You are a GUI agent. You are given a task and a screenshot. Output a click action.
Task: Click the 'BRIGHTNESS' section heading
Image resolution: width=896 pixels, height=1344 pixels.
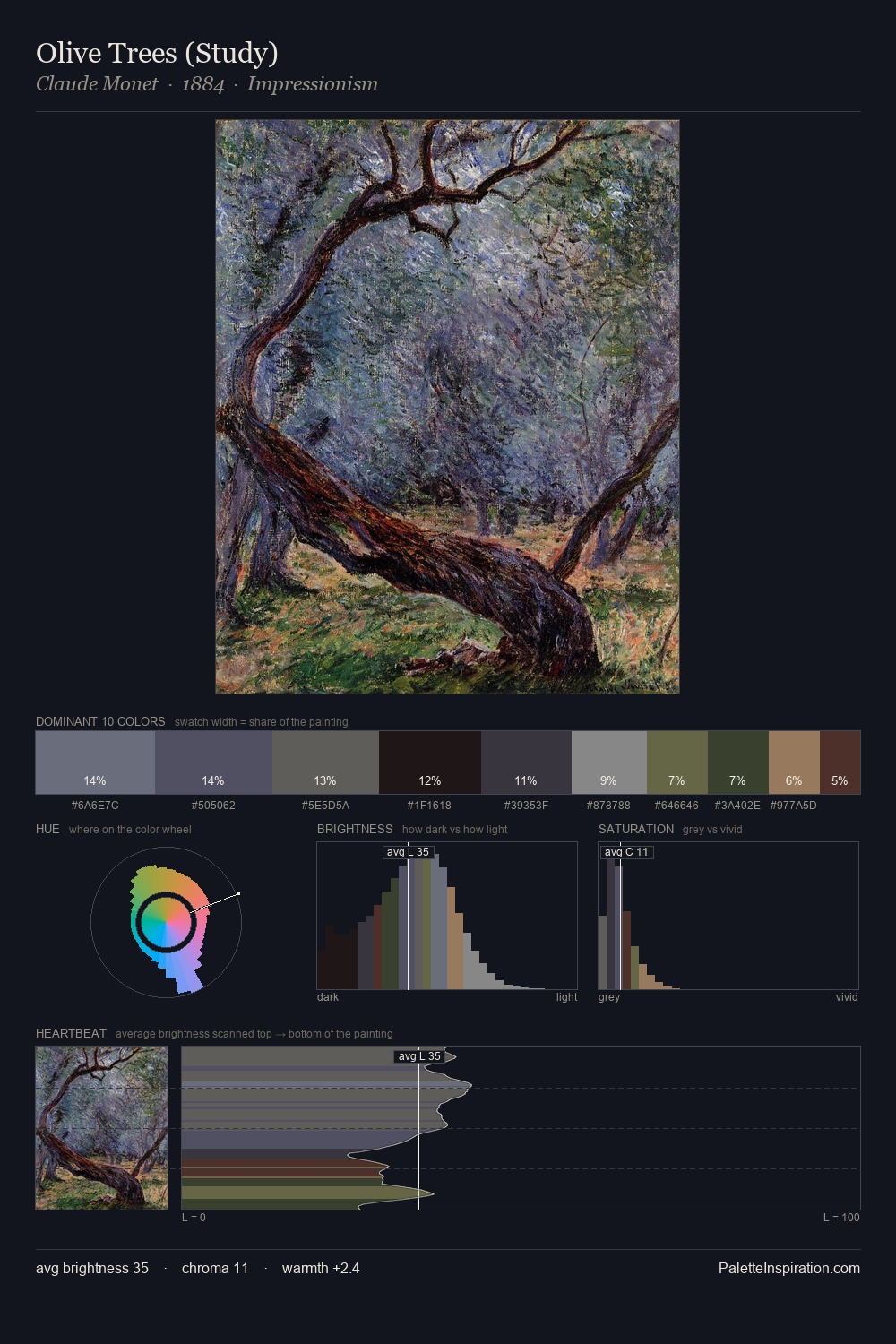click(355, 829)
